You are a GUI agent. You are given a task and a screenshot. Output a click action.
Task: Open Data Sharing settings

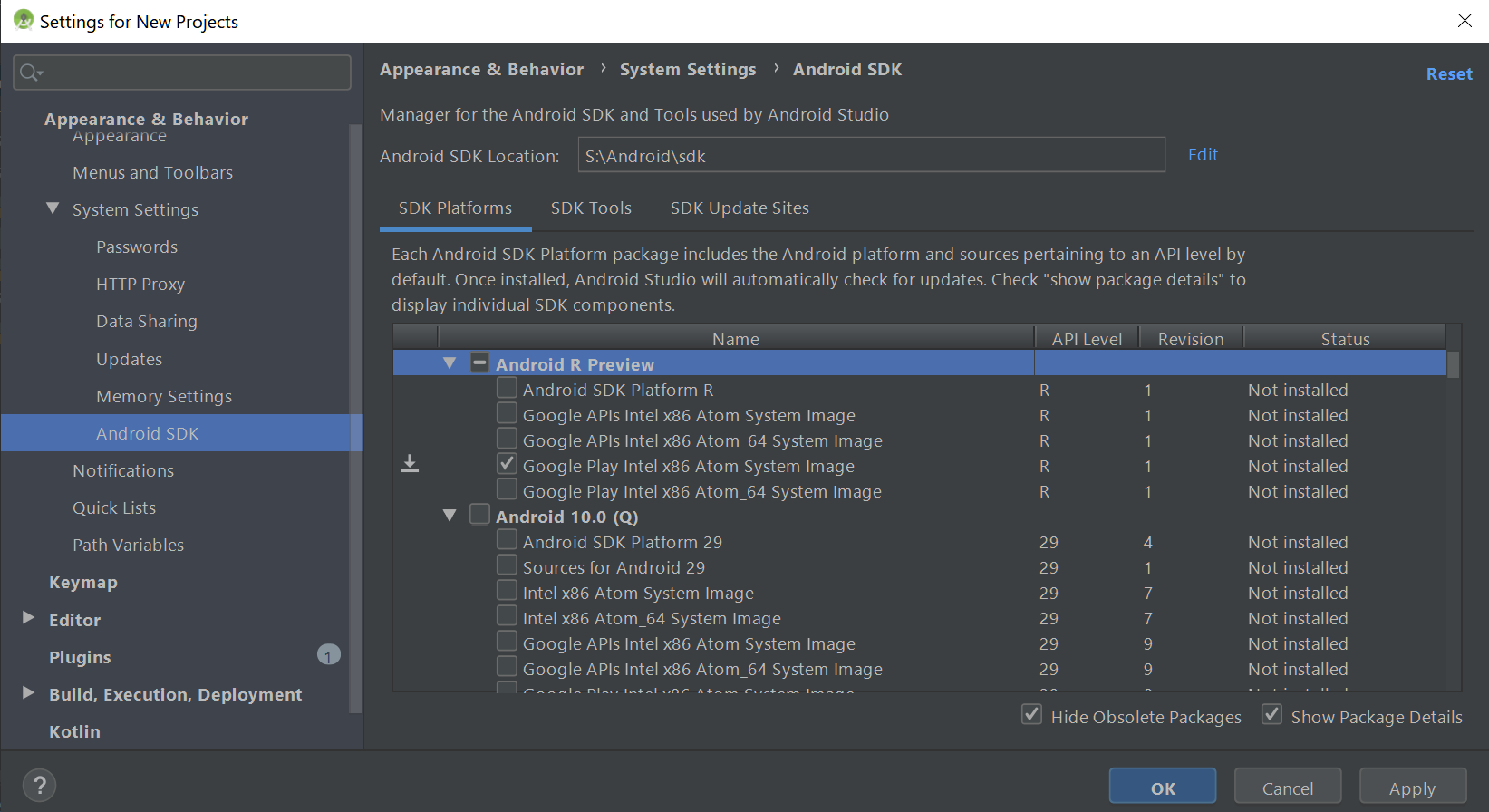(x=147, y=321)
